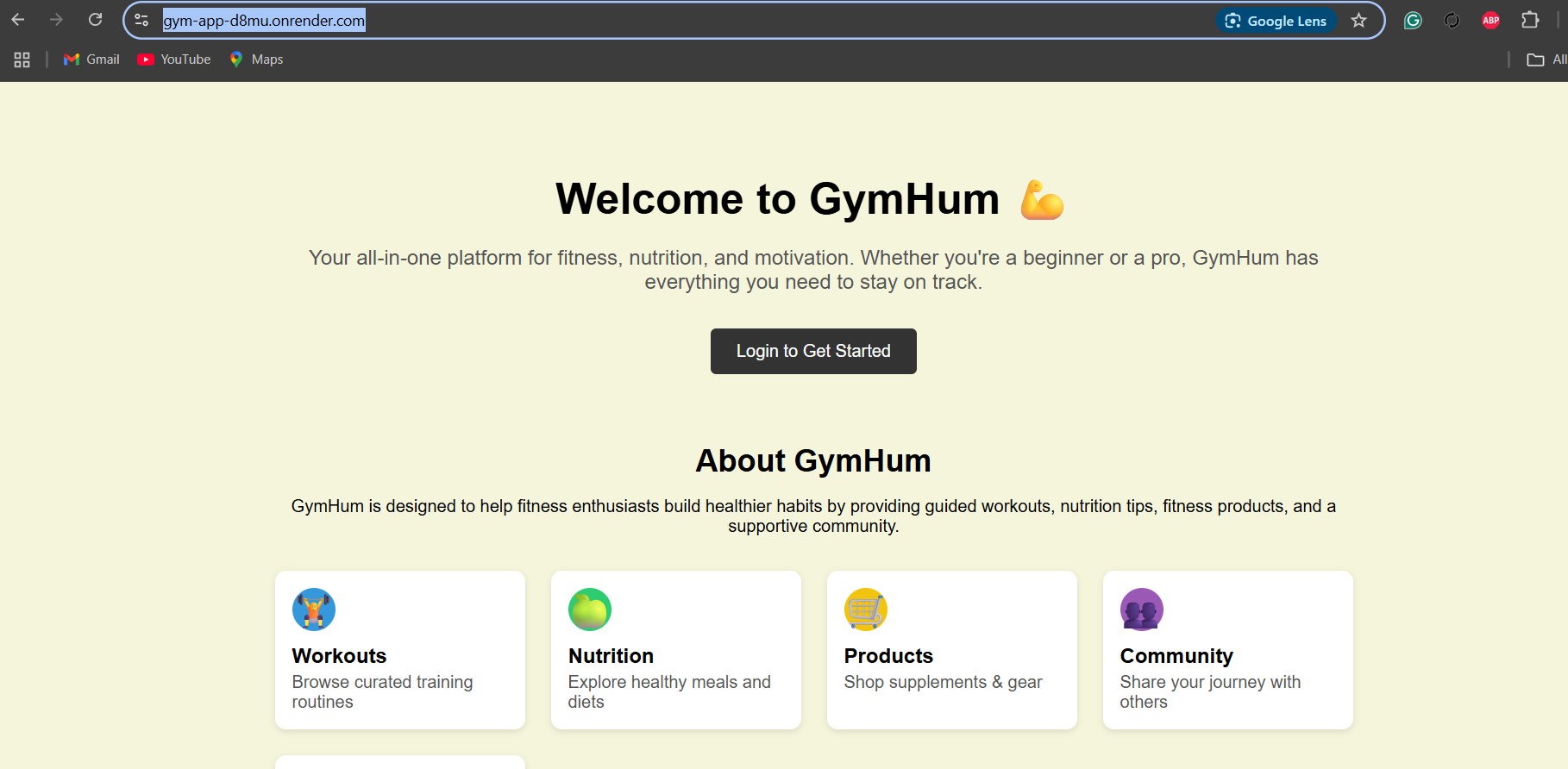Select the gym-app-d8mu.onrender.com URL field
The width and height of the screenshot is (1568, 769).
coord(264,21)
